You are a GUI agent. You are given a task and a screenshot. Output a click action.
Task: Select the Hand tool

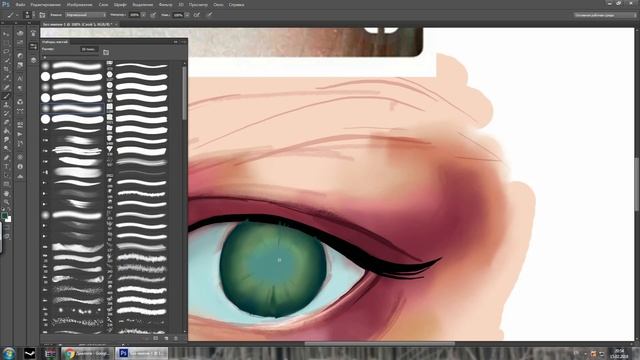[x=7, y=193]
